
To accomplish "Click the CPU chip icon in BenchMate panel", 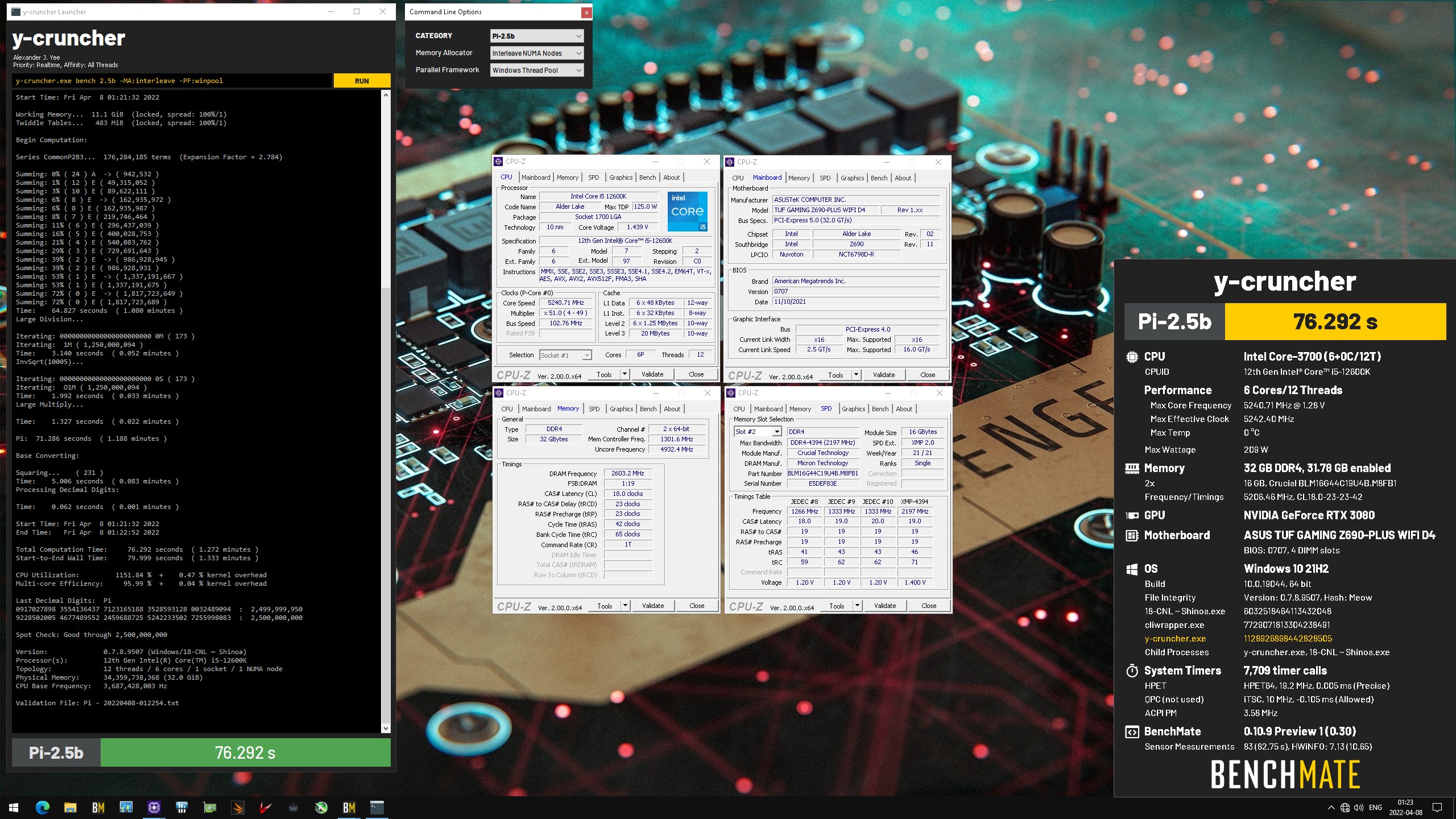I will pyautogui.click(x=1132, y=357).
